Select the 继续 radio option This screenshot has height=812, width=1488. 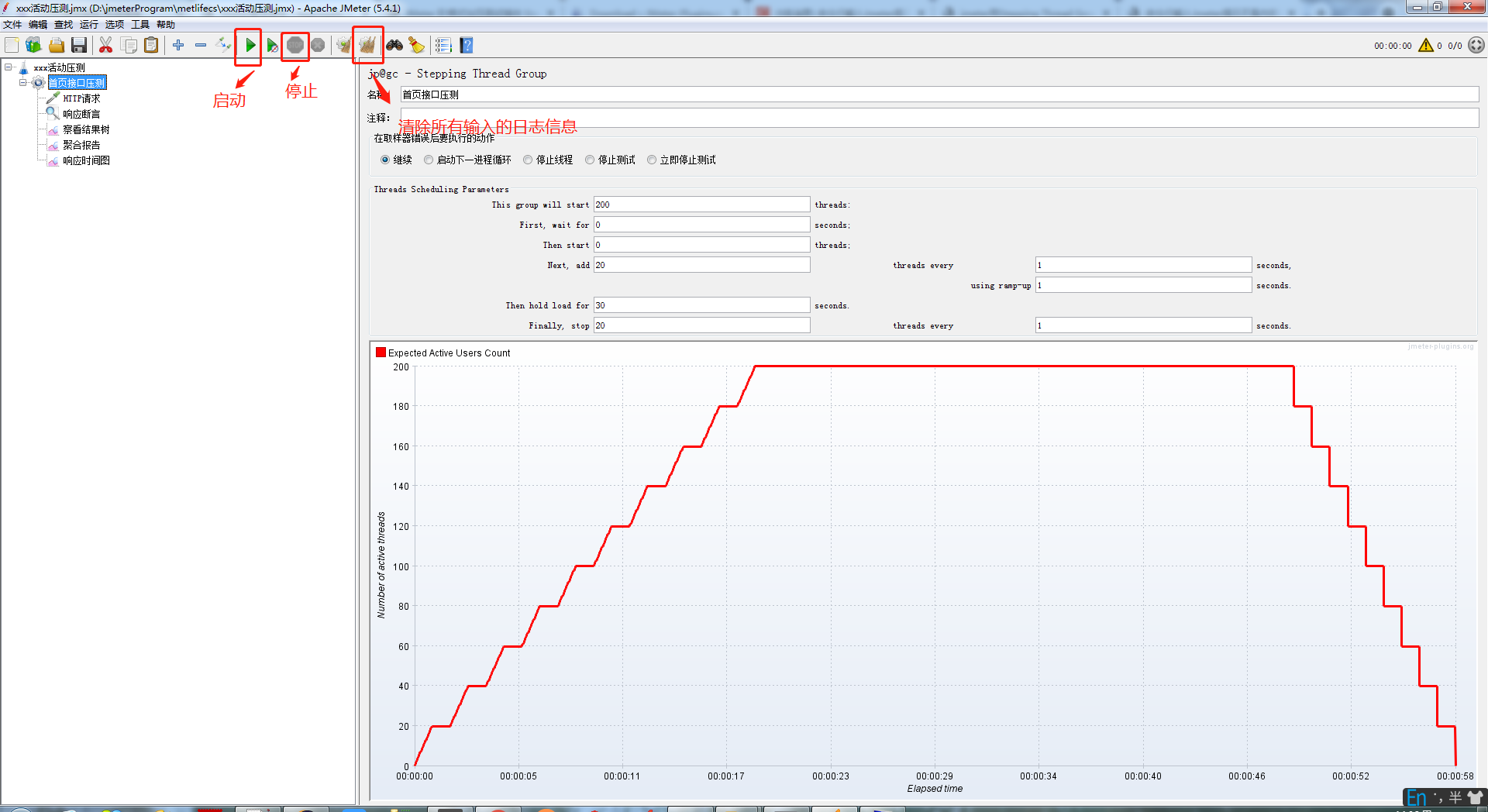coord(385,160)
